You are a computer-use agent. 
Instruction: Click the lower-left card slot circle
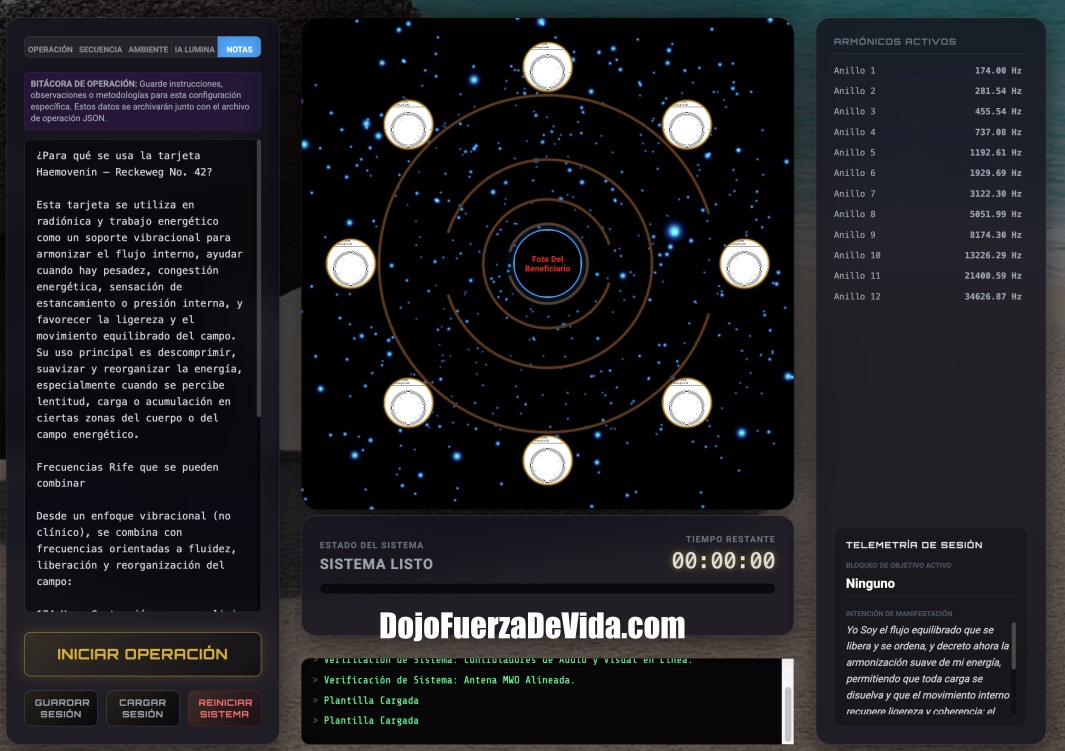(408, 403)
